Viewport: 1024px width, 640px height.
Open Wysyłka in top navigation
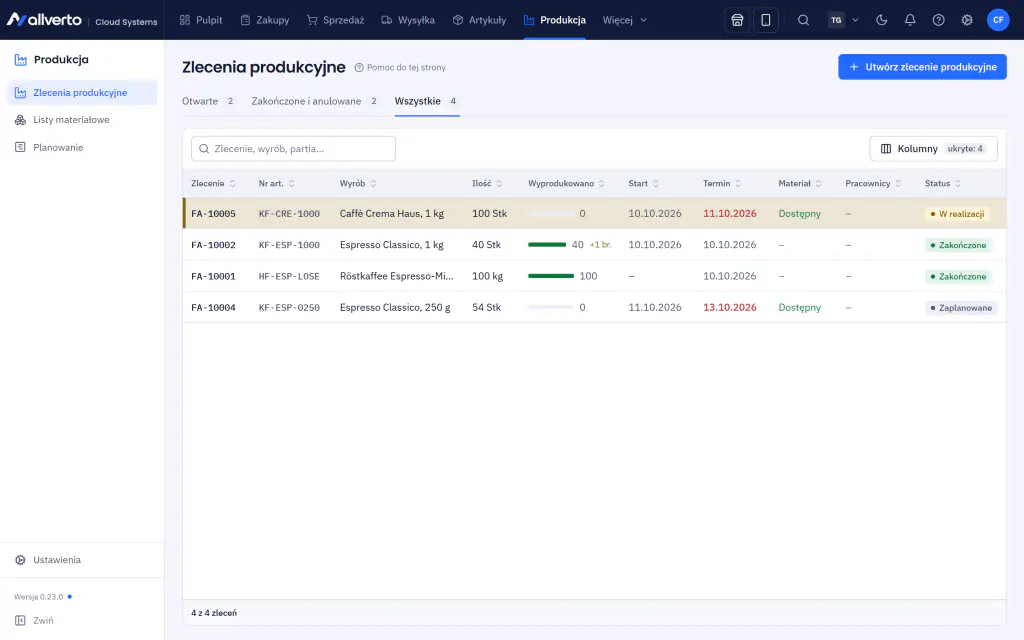click(408, 20)
